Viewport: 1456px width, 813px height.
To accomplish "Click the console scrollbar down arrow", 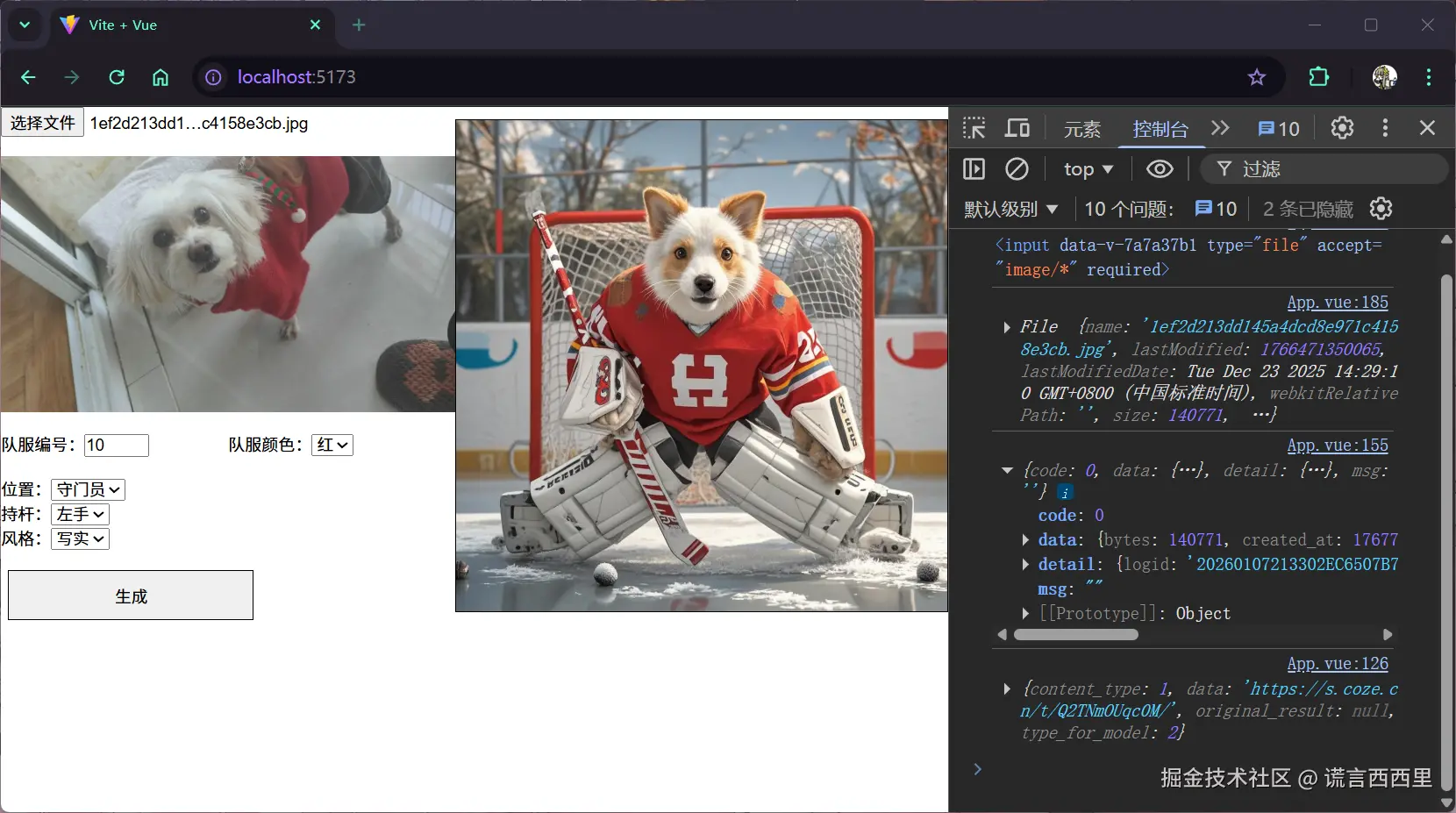I will (x=1446, y=802).
